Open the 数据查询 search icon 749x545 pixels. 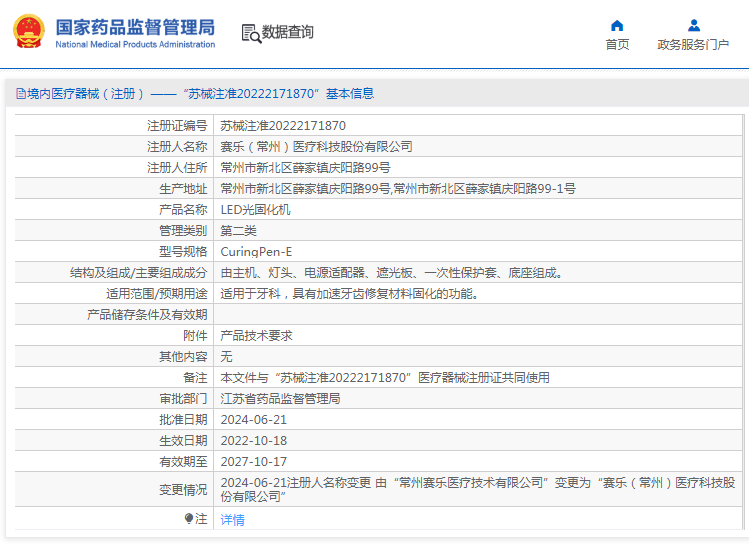tap(251, 33)
